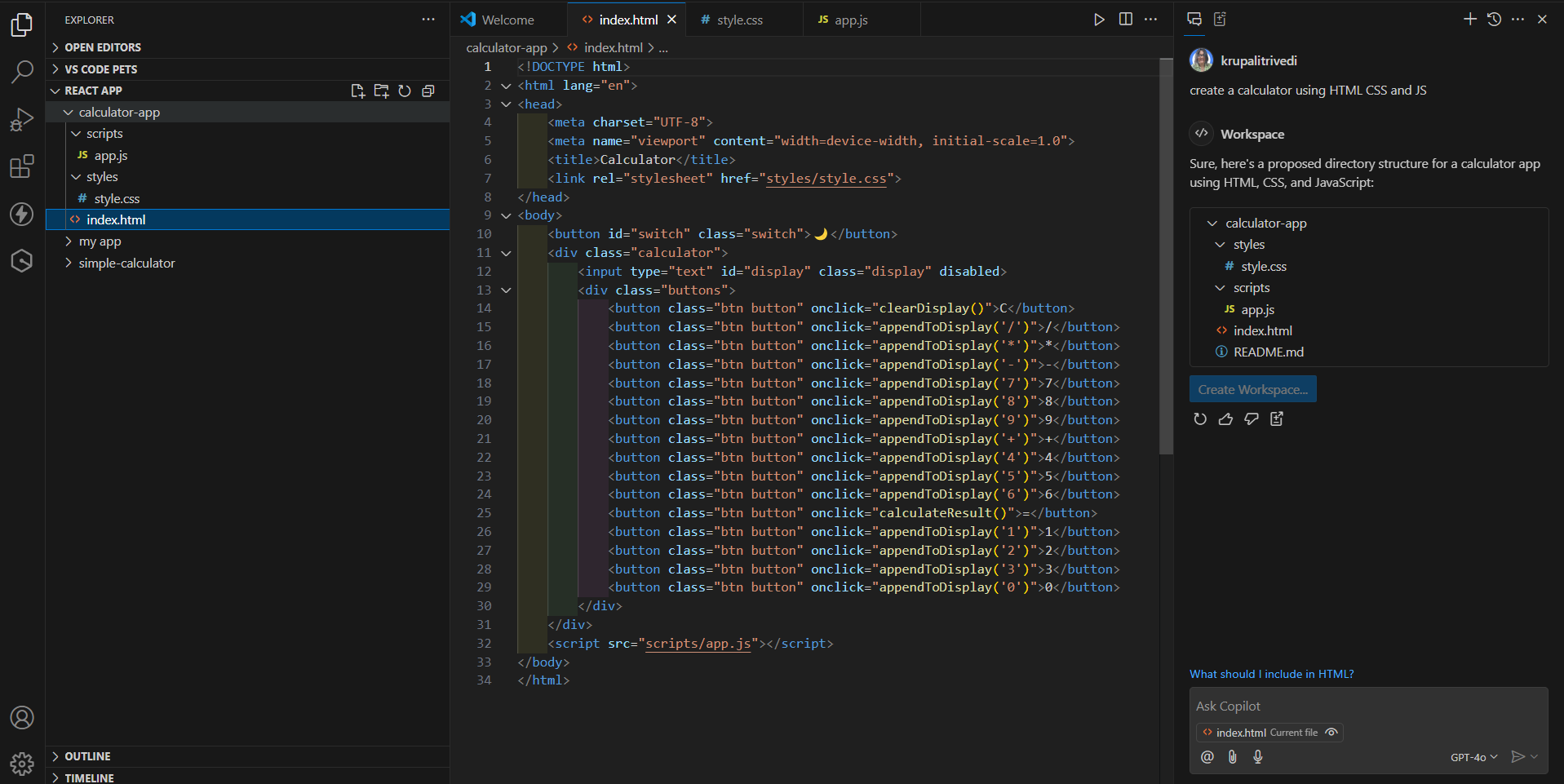
Task: Open README.md in Copilot proposed structure
Action: point(1268,352)
